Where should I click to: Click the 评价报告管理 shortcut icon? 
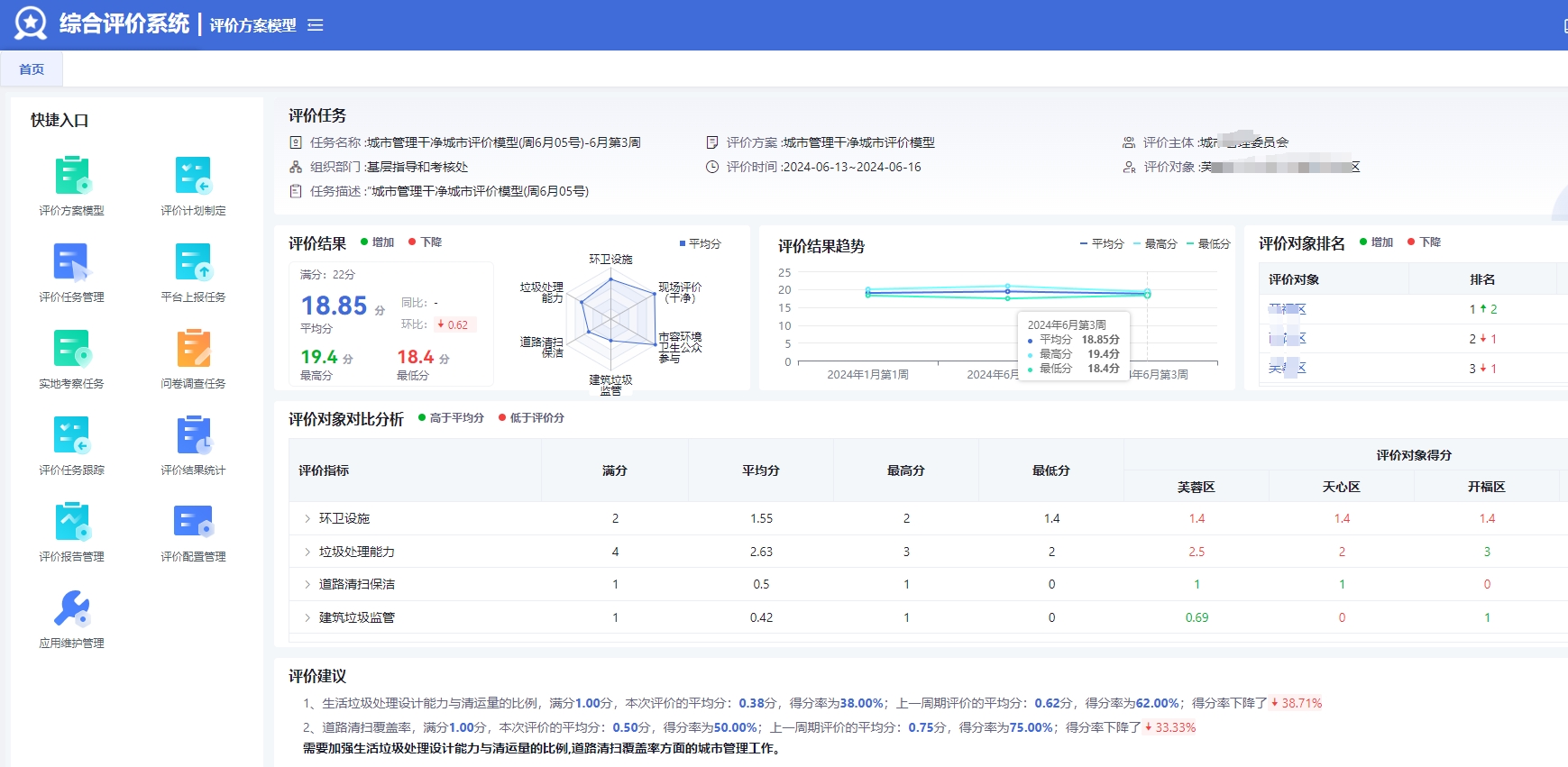point(72,522)
